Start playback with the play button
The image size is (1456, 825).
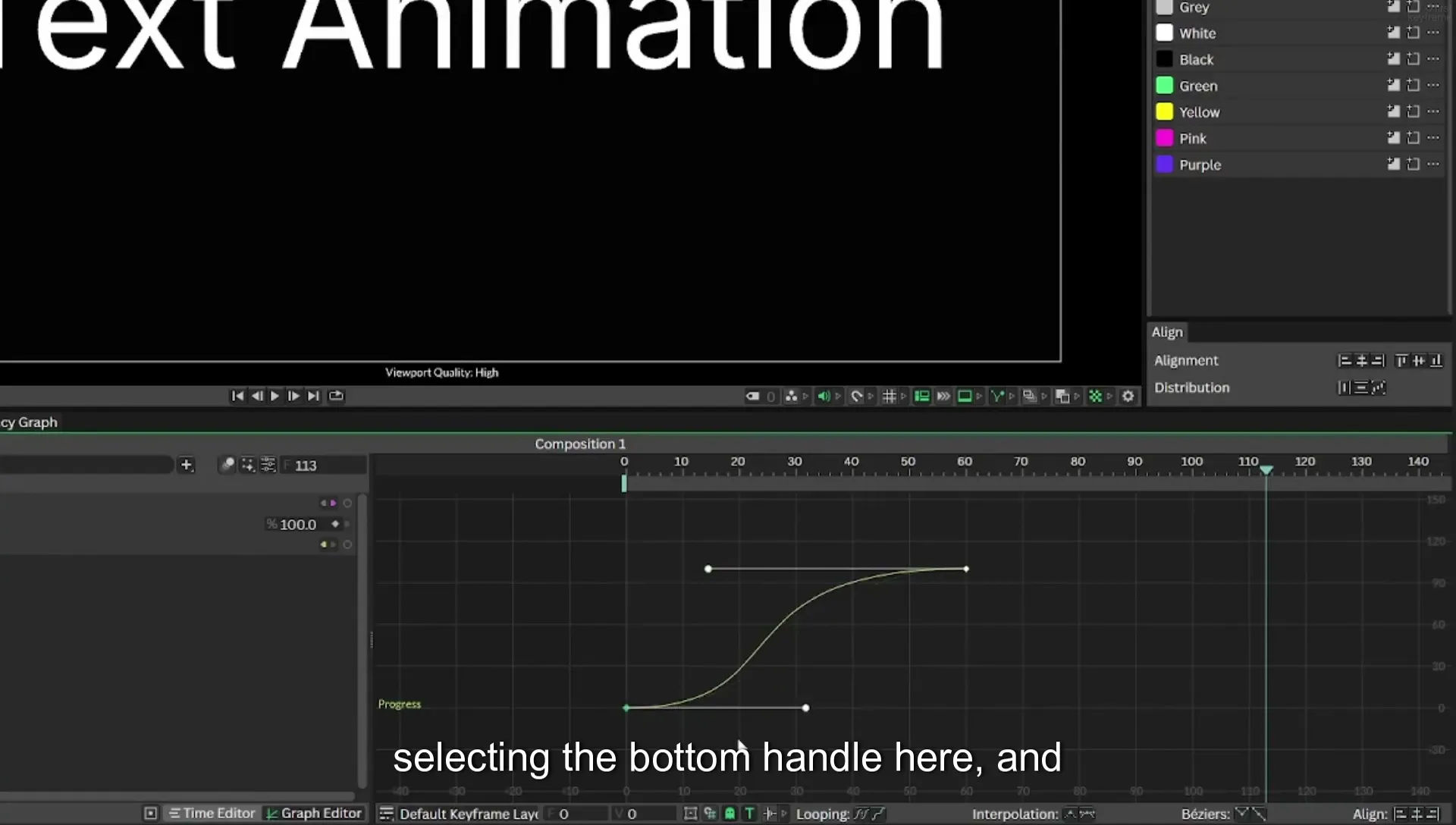tap(275, 396)
